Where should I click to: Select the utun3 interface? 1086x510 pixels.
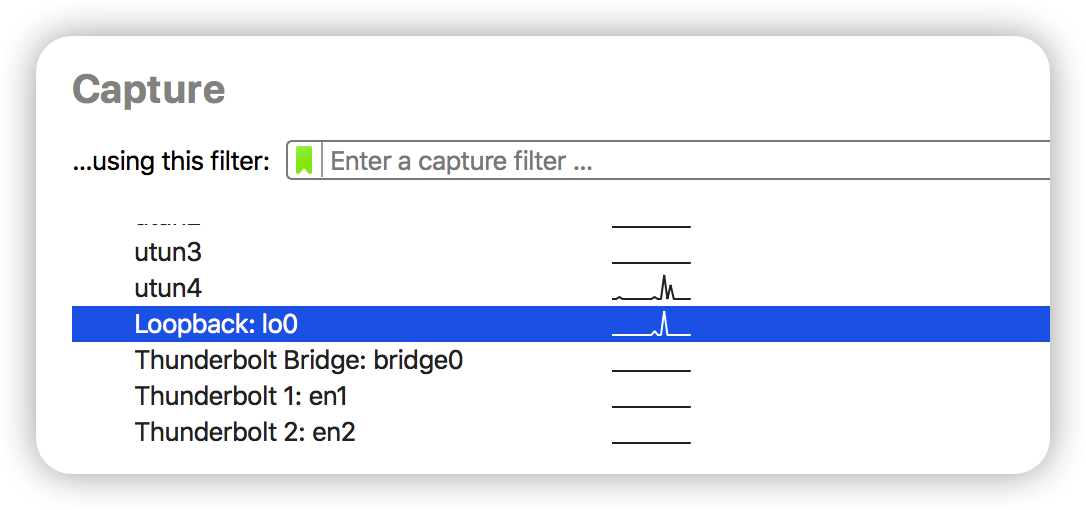(168, 253)
